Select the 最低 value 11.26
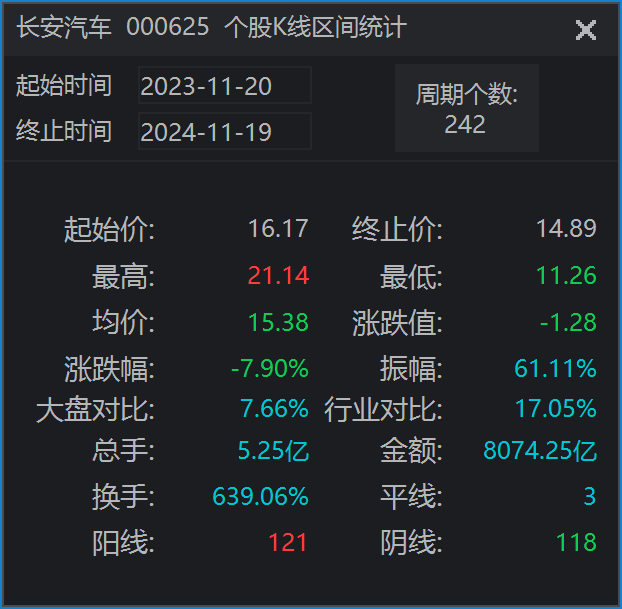 [566, 275]
